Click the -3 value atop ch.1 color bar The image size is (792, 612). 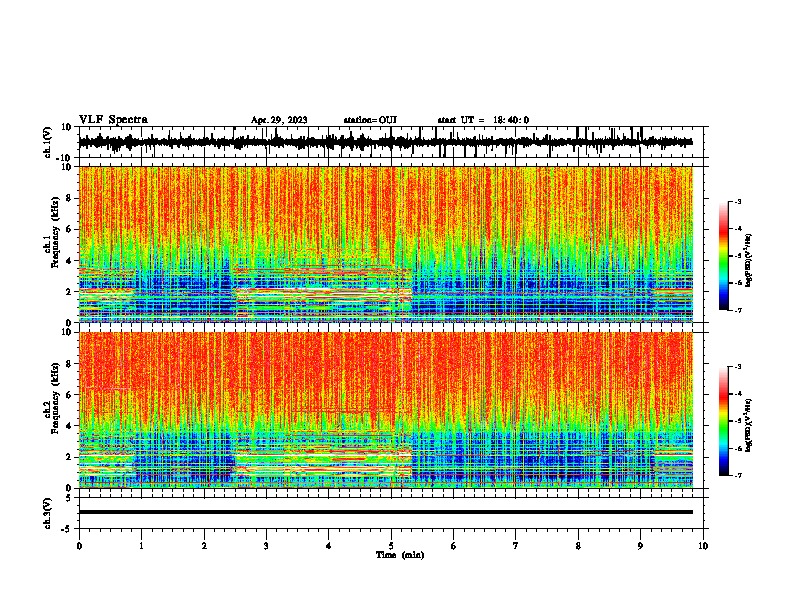(x=738, y=201)
